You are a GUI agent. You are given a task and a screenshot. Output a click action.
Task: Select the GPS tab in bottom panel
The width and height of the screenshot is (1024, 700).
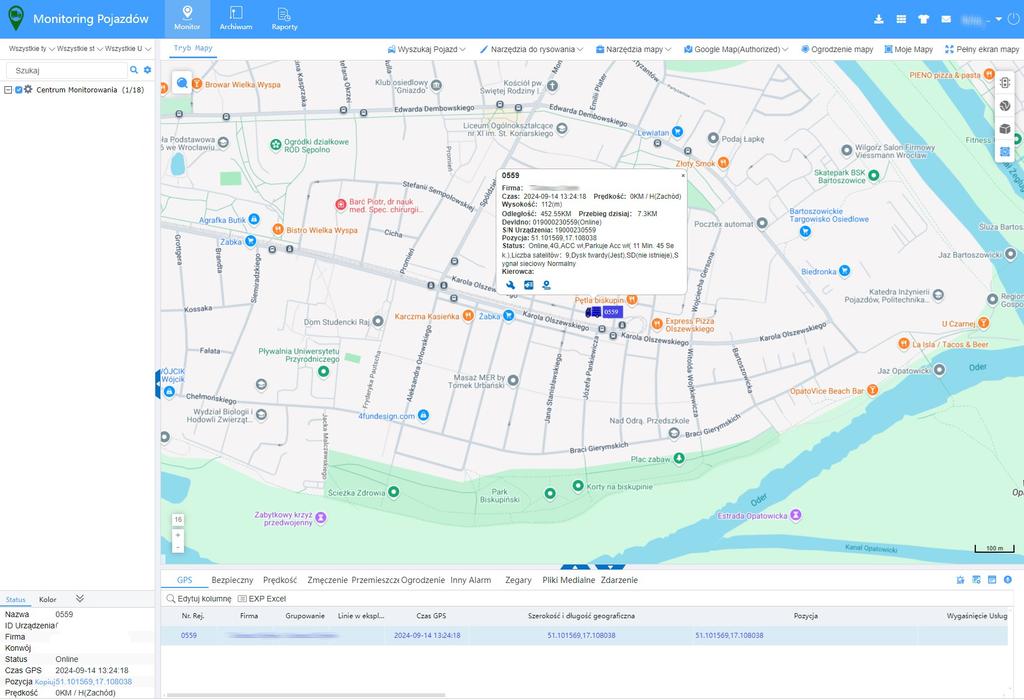coord(185,580)
